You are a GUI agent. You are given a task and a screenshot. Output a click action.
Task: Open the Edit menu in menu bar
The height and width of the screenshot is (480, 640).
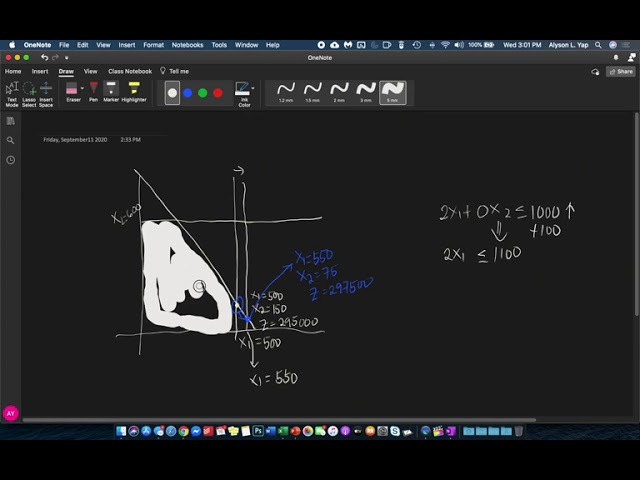click(82, 45)
